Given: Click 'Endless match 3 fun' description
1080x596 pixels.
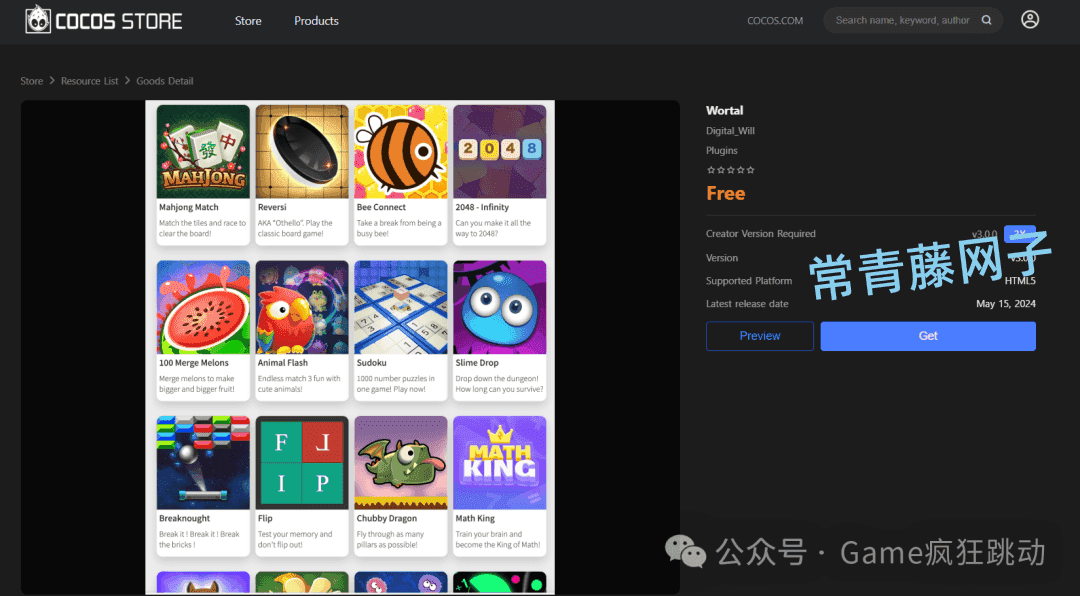Looking at the screenshot, I should pos(299,384).
